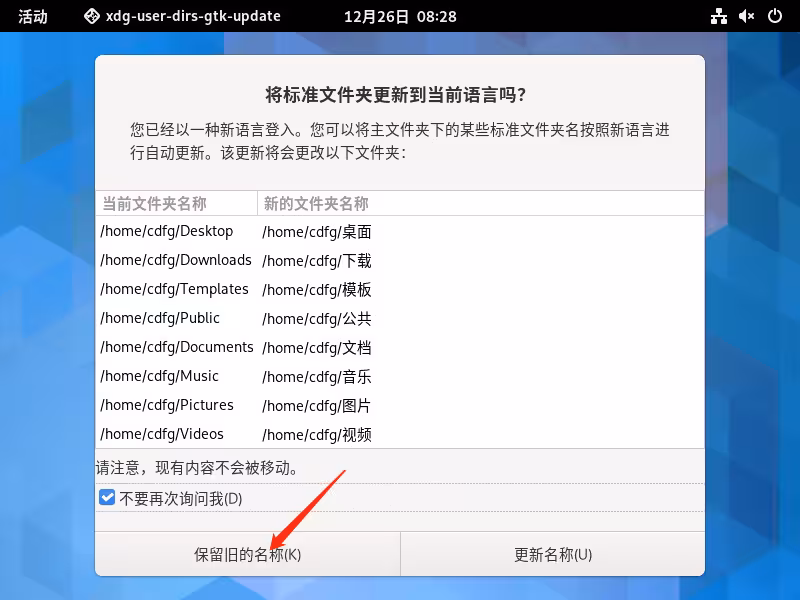Image resolution: width=800 pixels, height=600 pixels.
Task: Select the /home/cdfg/Videos row
Action: pos(400,434)
